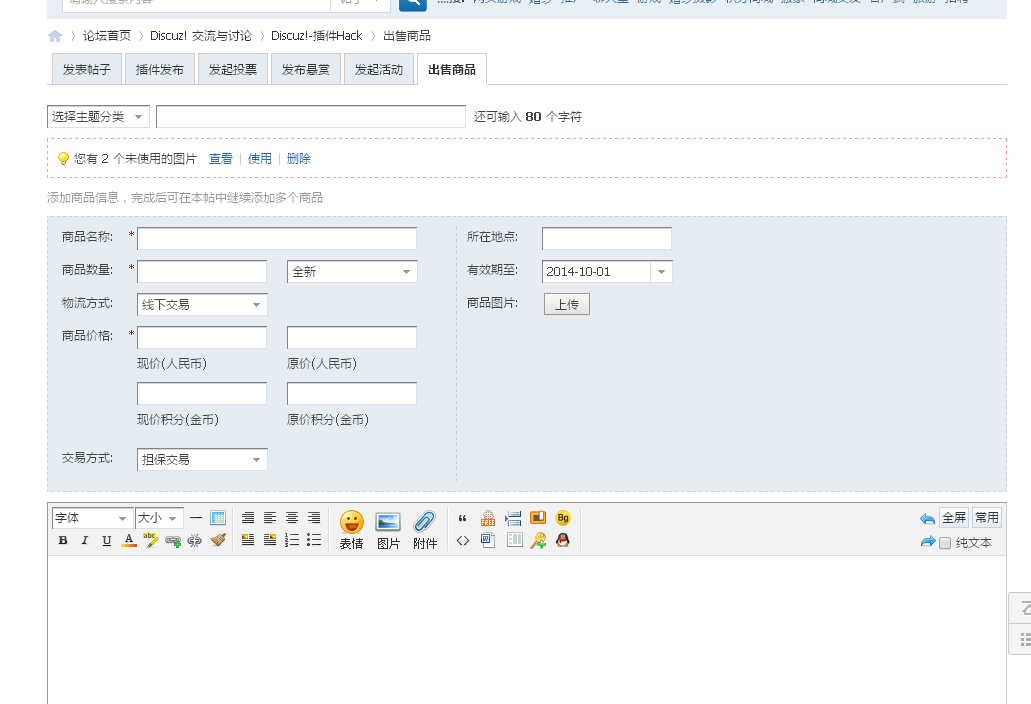Screen dimensions: 1031x704
Task: Click the QQ penguin icon
Action: click(563, 540)
